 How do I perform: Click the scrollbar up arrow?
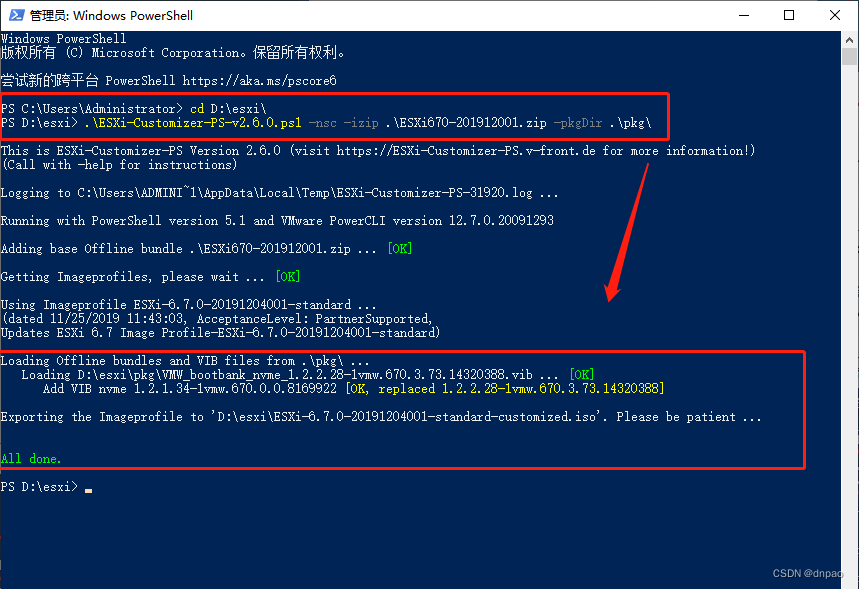click(849, 40)
